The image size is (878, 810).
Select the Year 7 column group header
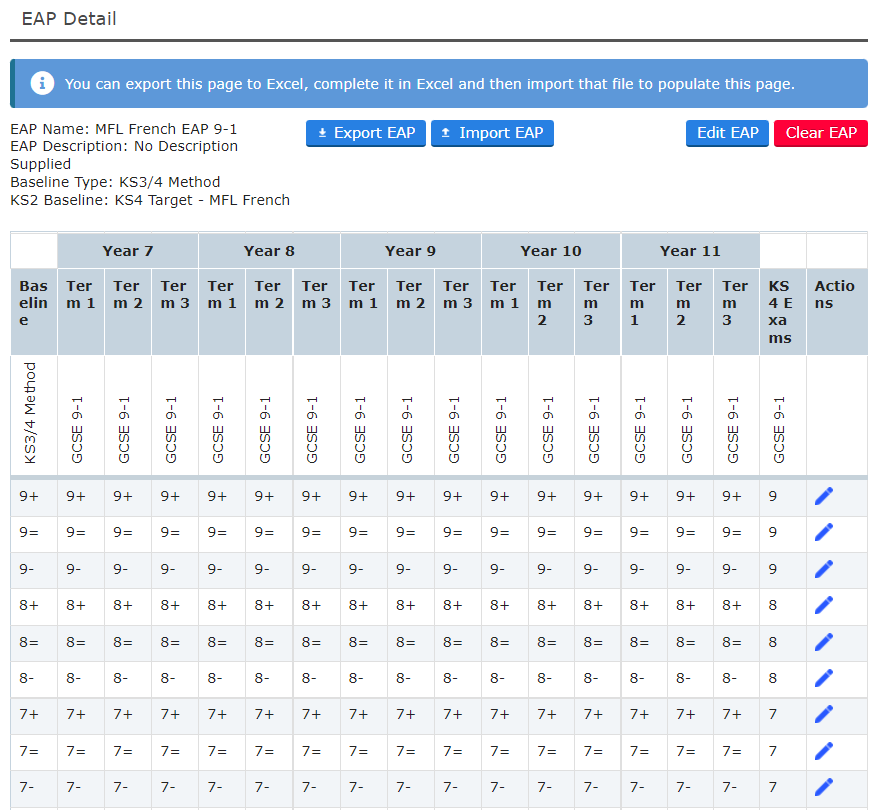[x=128, y=251]
